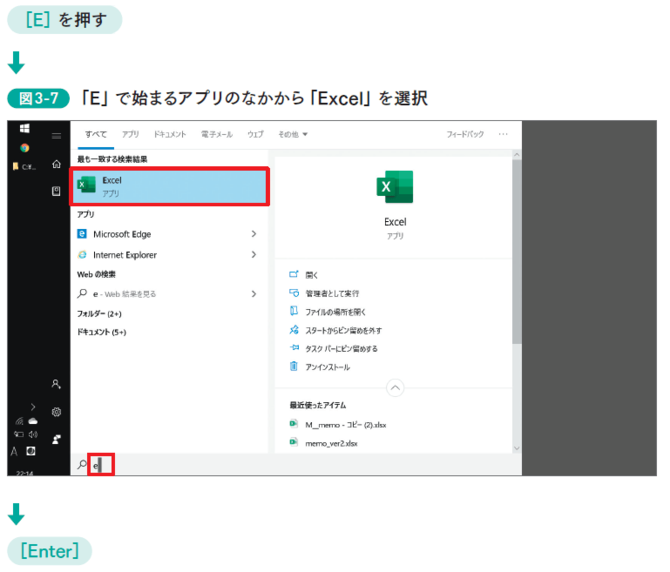Open M_memo - コピー (2).xlsx recent file
This screenshot has width=670, height=572.
[x=345, y=425]
